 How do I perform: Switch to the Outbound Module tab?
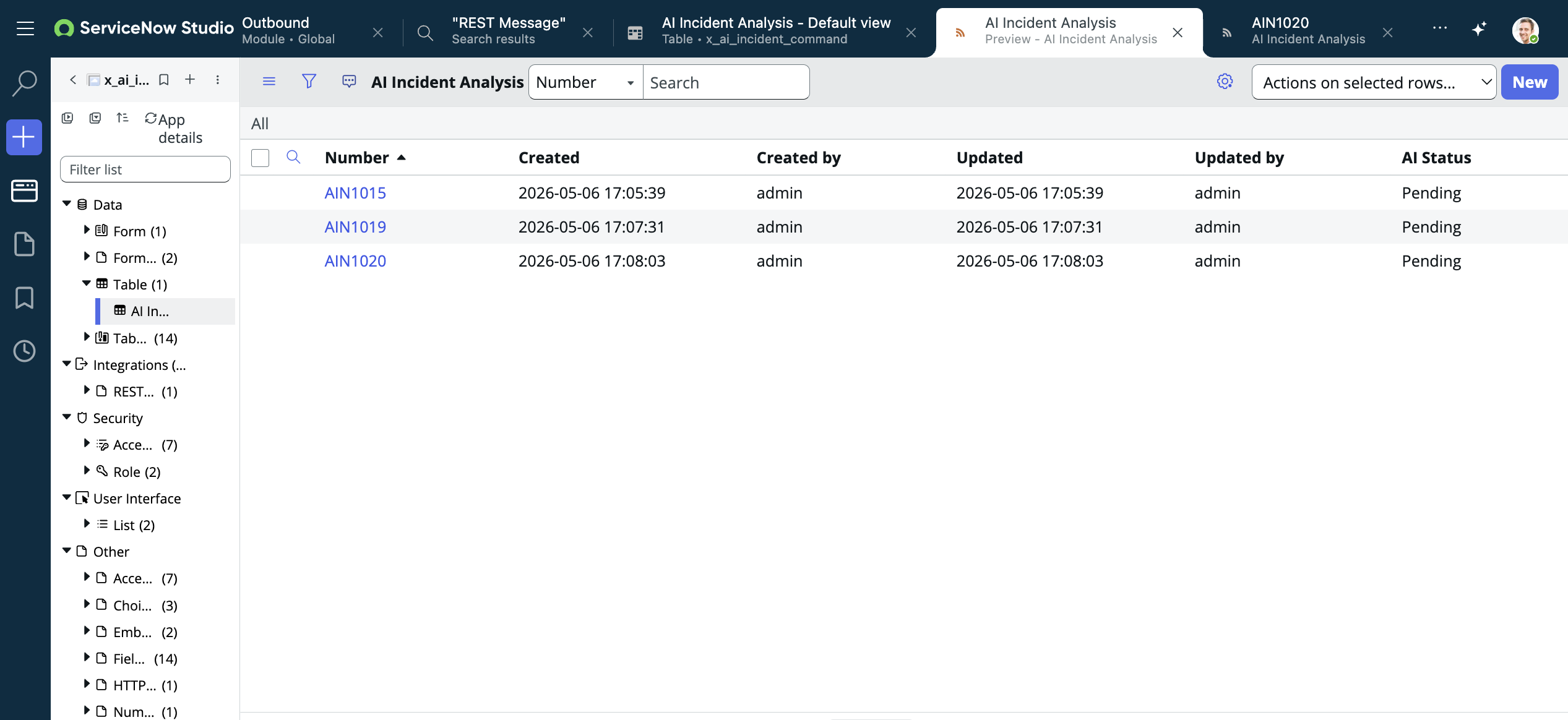tap(288, 31)
